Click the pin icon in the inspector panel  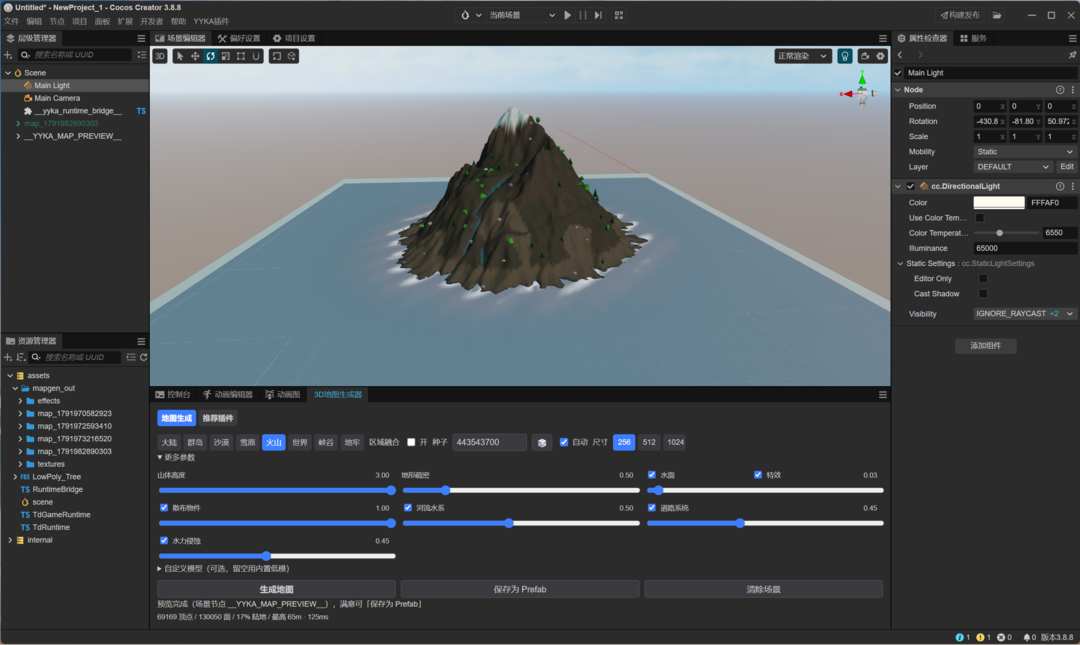tap(1072, 54)
